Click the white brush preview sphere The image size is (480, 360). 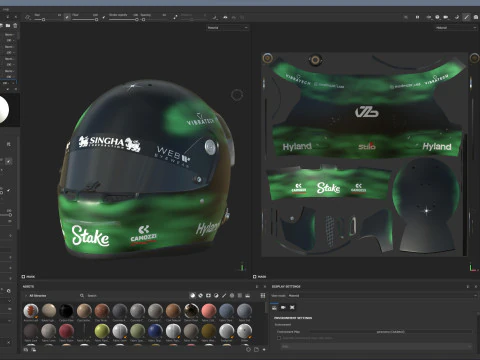(3, 109)
